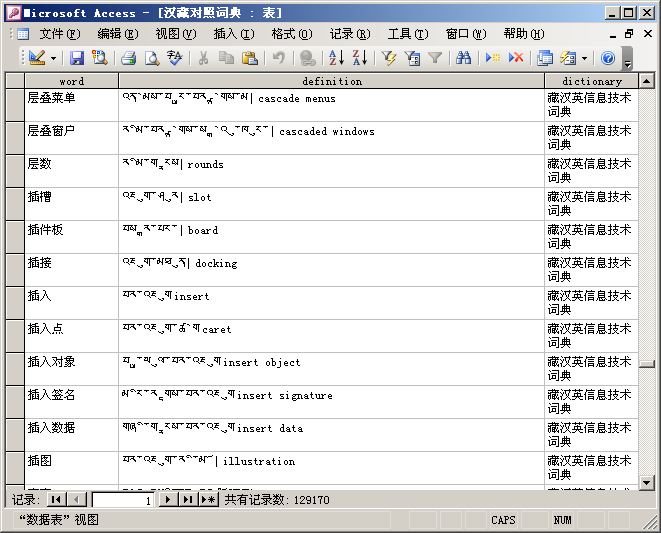Click the word cell 插入点
The height and width of the screenshot is (533, 661).
coord(71,336)
